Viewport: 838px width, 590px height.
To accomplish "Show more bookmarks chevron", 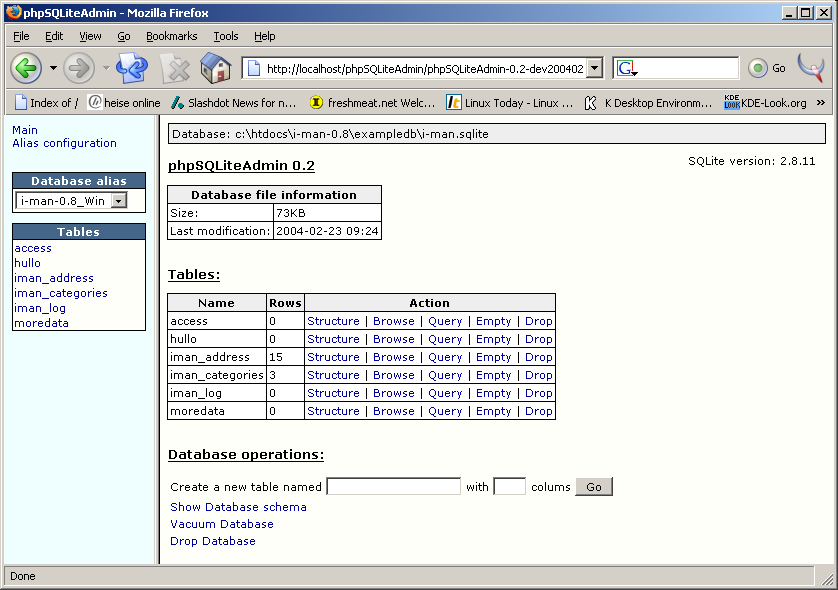I will pos(821,103).
